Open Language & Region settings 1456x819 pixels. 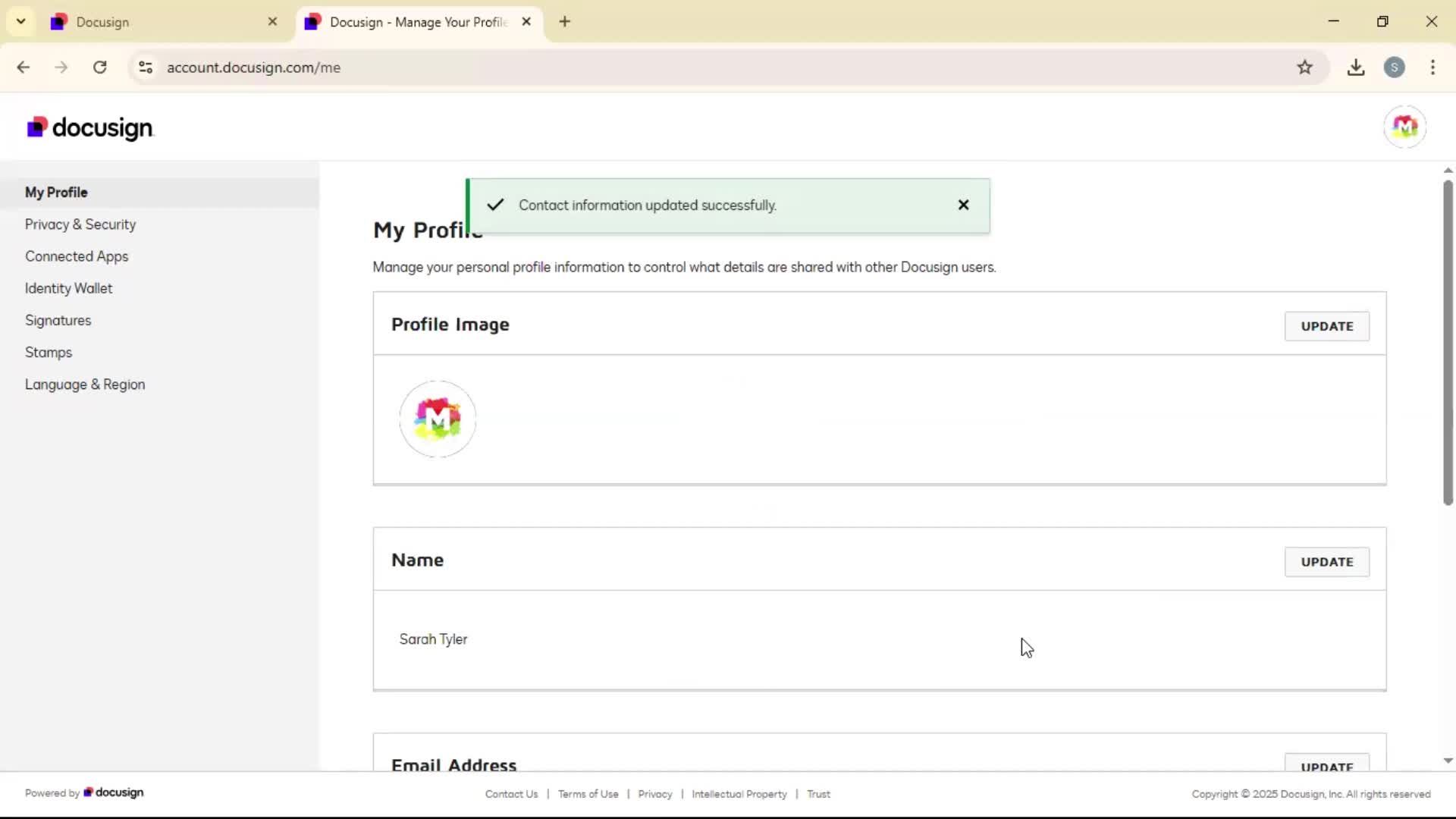pos(85,384)
